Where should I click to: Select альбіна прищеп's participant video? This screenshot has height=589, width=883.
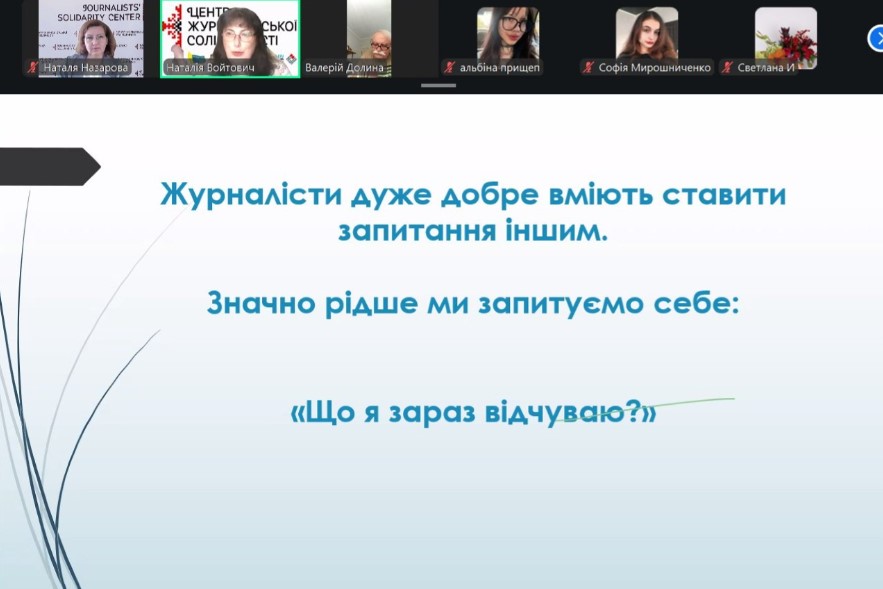pos(508,38)
